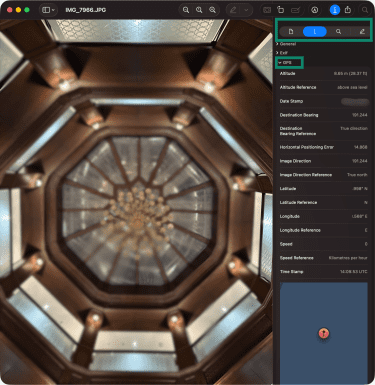Select the Speed row

[x=323, y=244]
